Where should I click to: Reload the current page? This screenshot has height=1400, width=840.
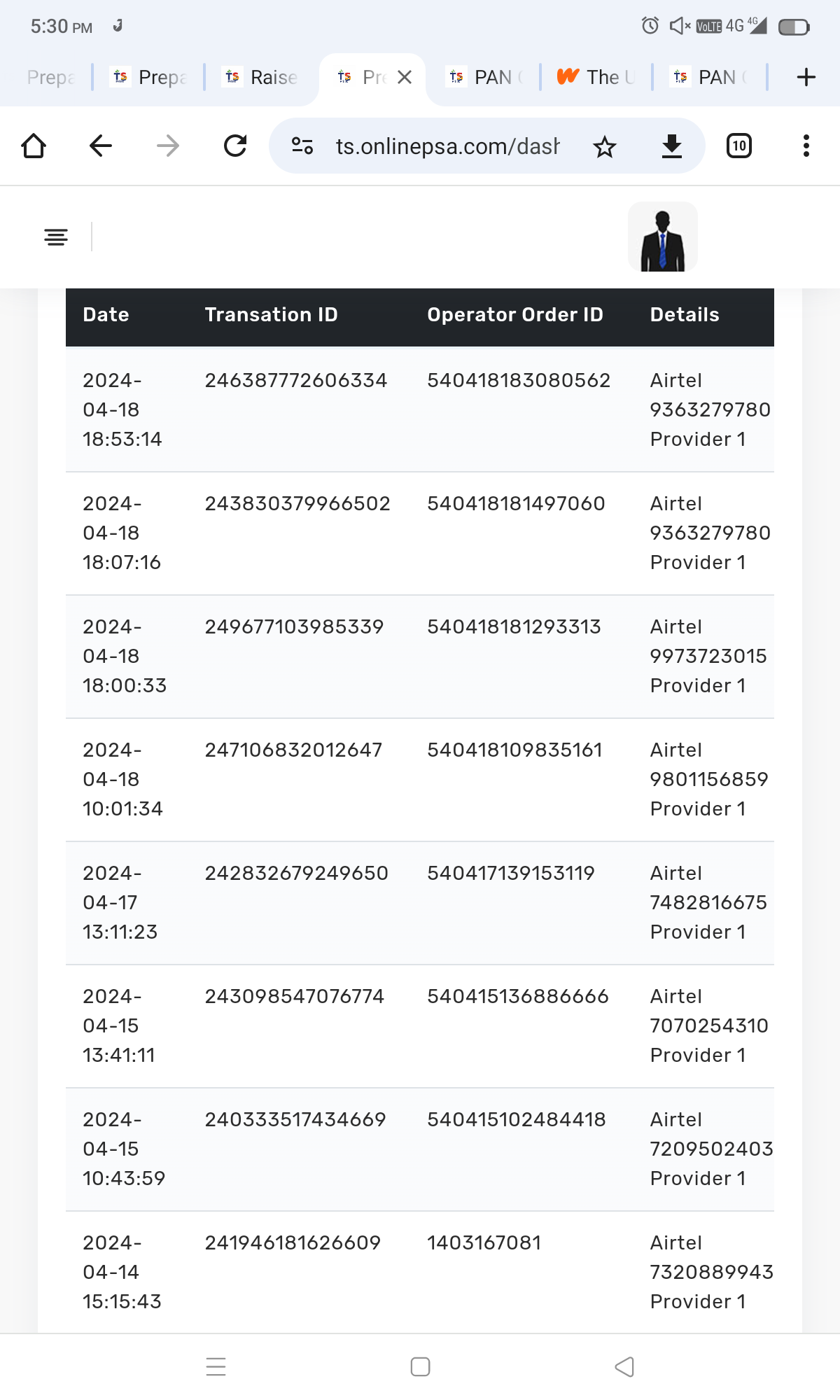235,146
